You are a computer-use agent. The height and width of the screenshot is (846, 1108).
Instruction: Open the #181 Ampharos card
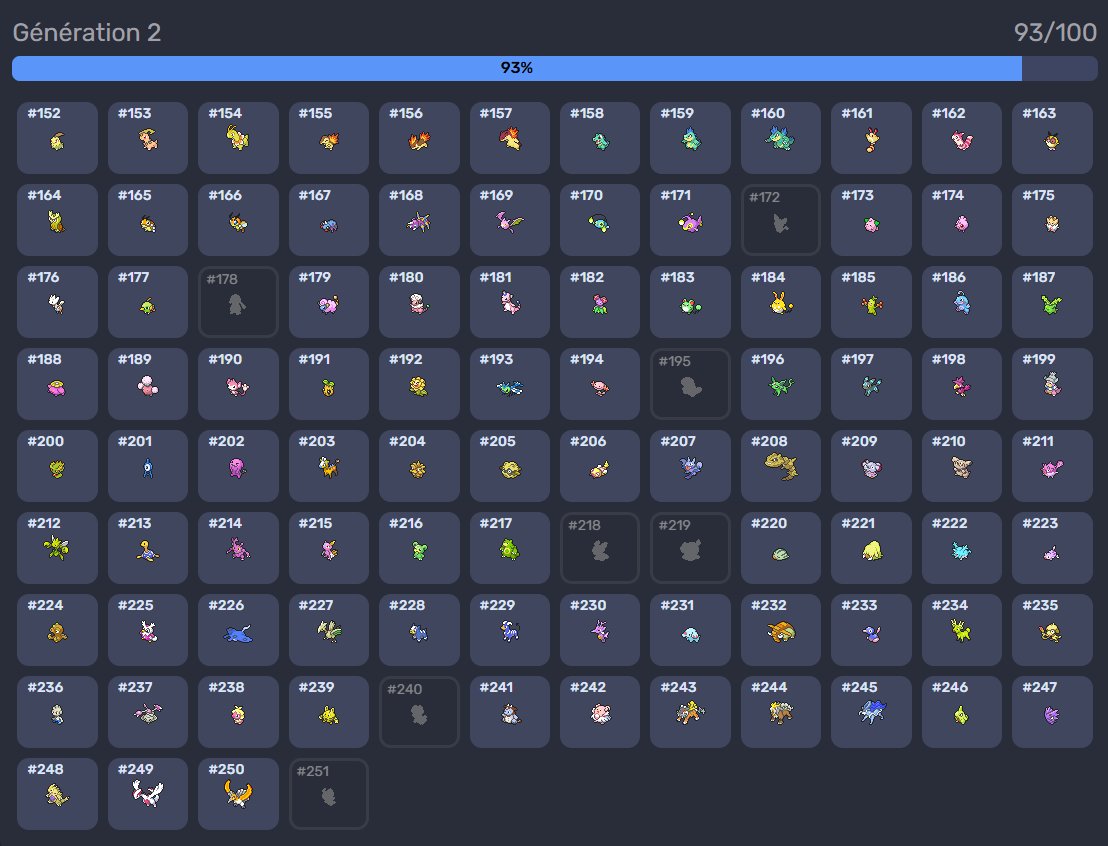coord(509,302)
